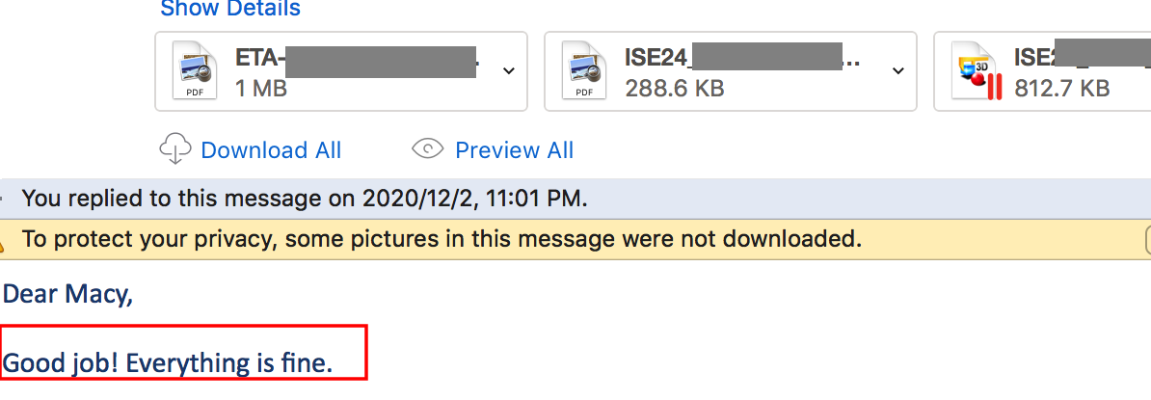Image resolution: width=1151 pixels, height=400 pixels.
Task: Open the ISE24 PDF attachment icon
Action: (584, 70)
